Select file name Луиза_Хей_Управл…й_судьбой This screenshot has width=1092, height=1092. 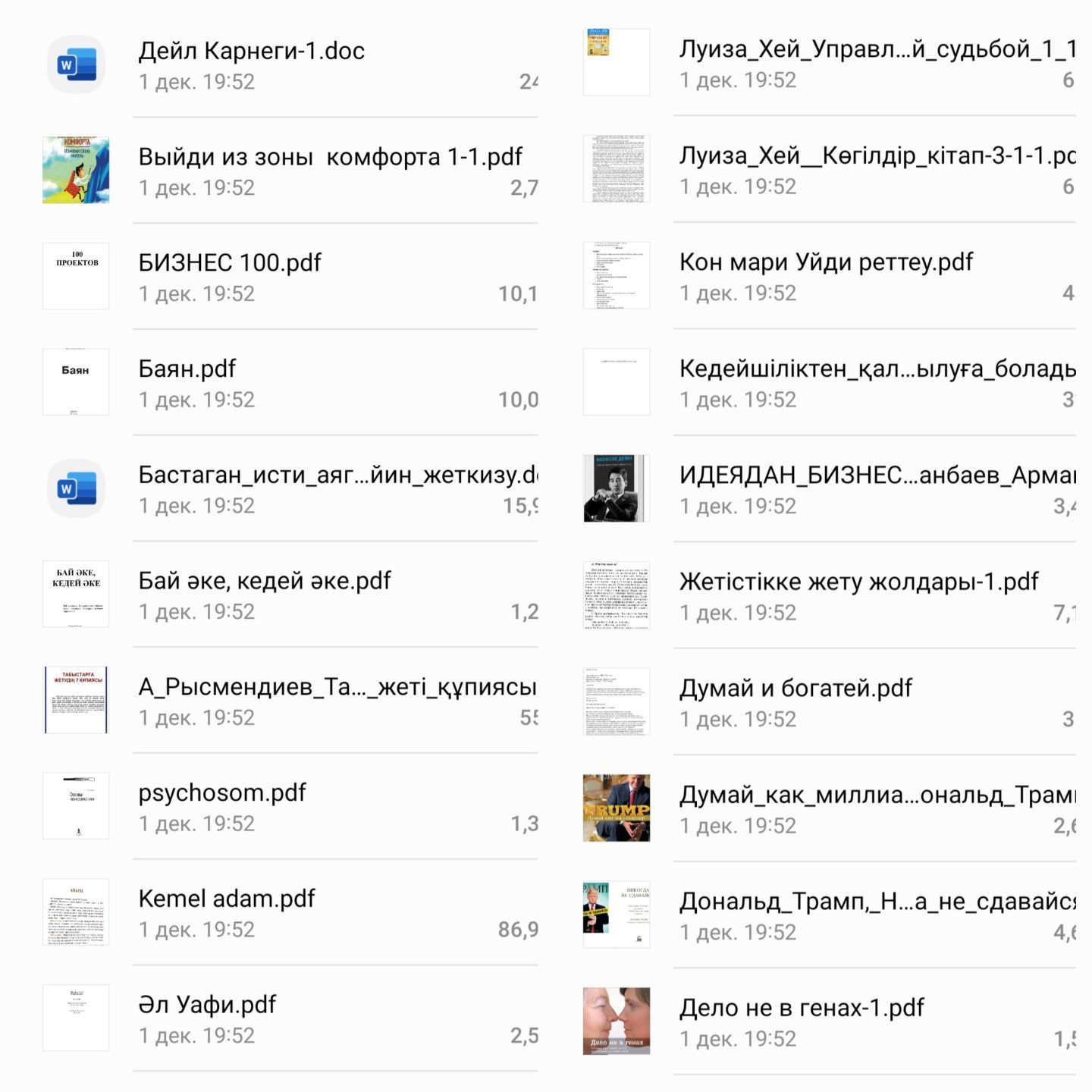[877, 49]
